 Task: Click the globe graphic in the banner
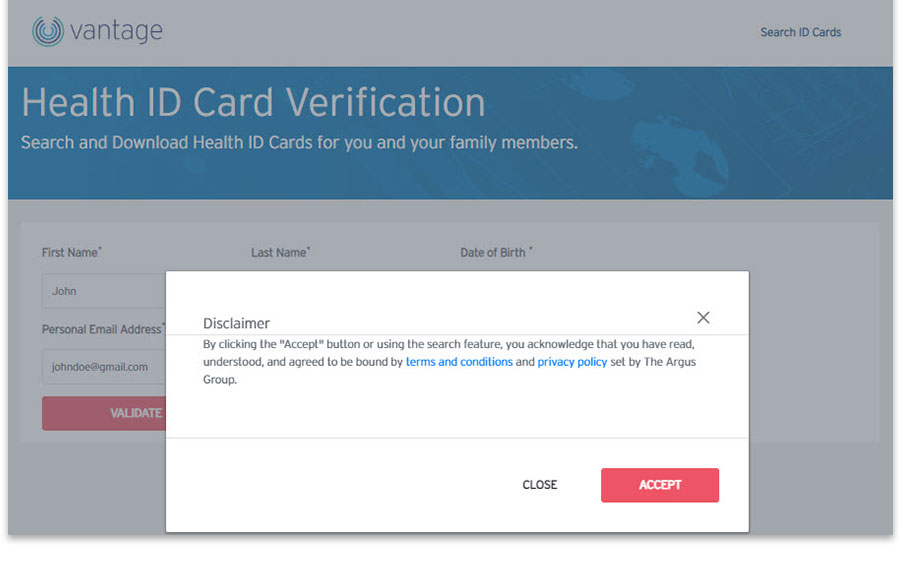(683, 150)
